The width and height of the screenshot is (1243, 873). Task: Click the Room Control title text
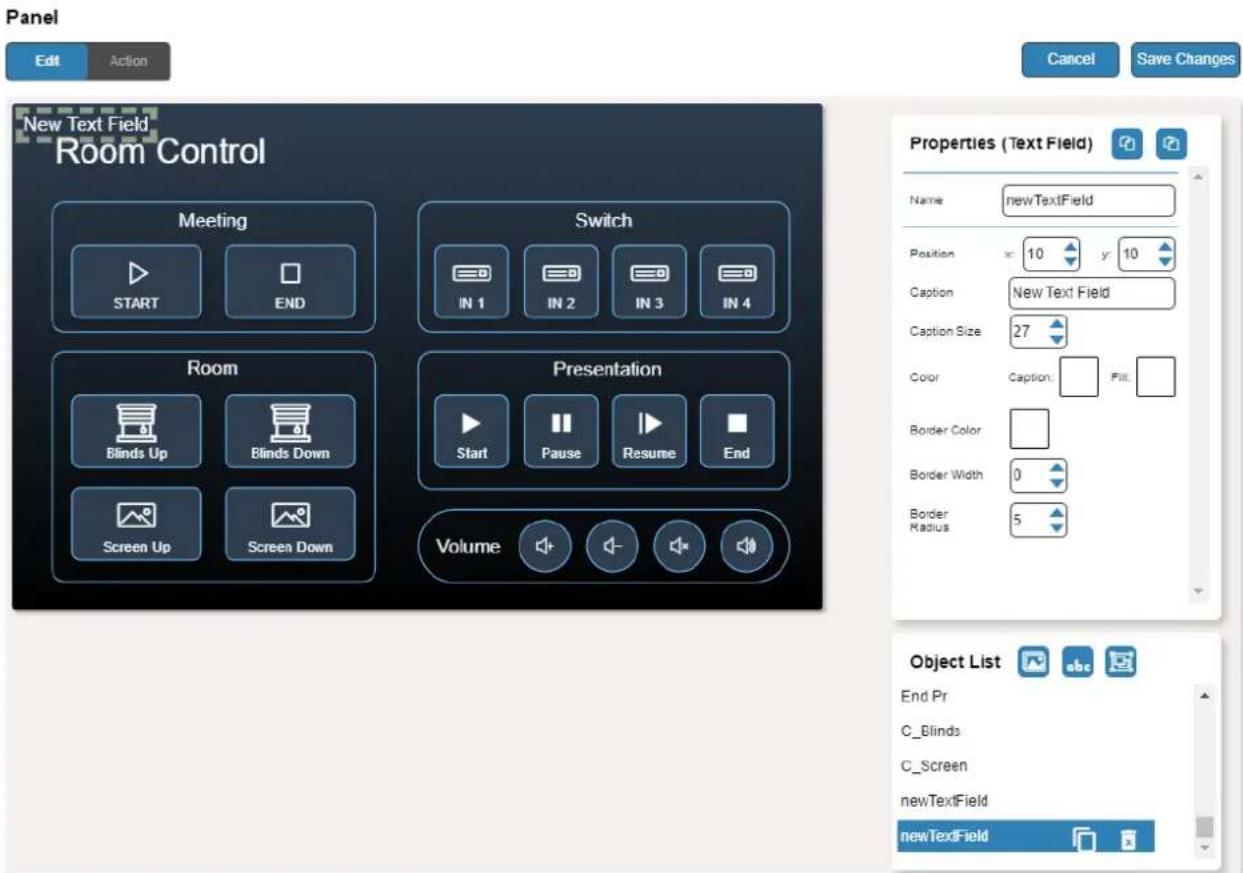pos(161,153)
